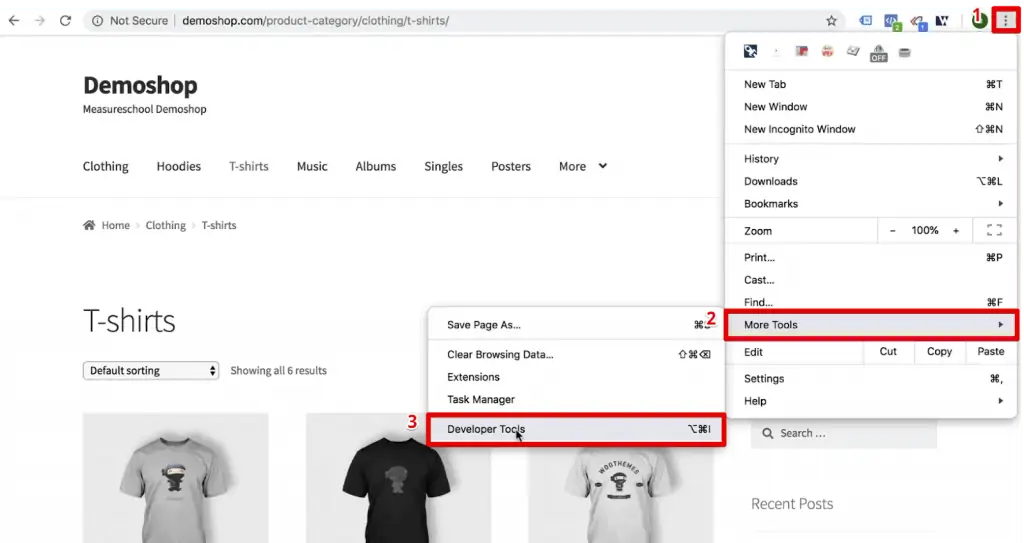Click the Paste button in Edit row
The image size is (1024, 543).
click(x=991, y=352)
